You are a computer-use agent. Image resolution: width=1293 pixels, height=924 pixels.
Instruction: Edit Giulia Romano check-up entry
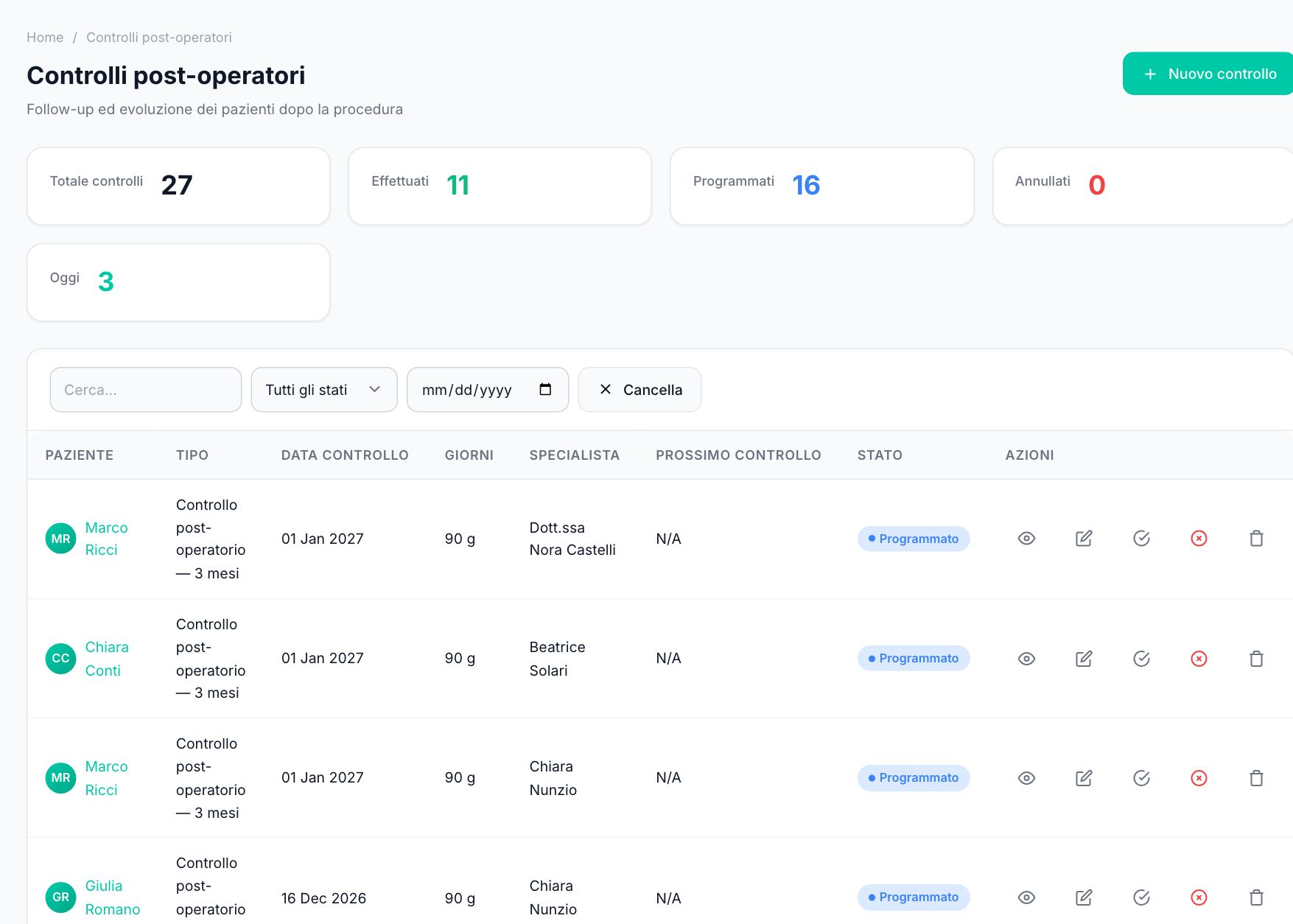tap(1084, 897)
